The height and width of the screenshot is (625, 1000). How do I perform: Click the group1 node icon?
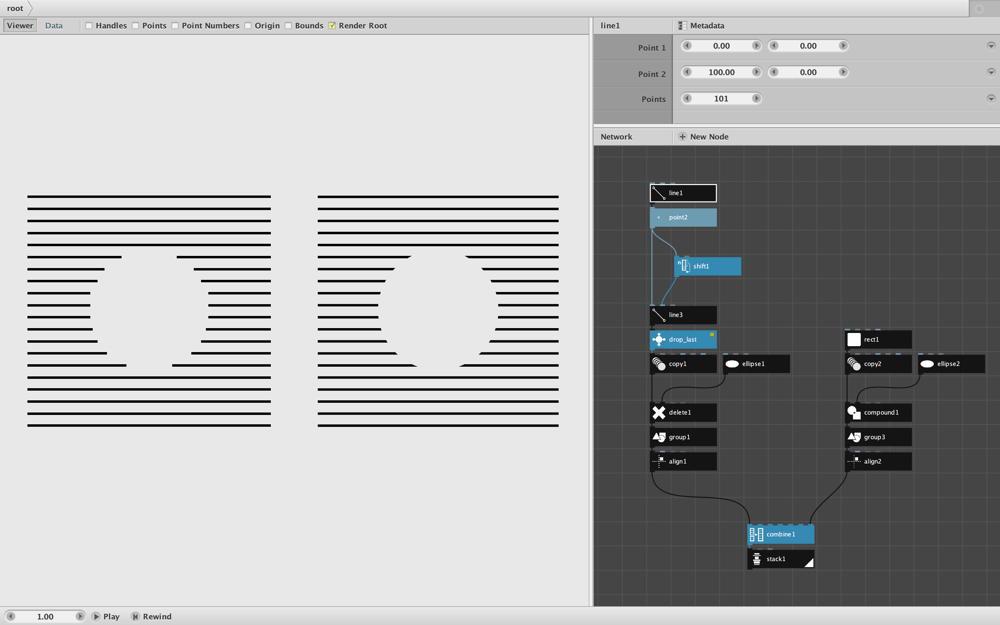coord(659,437)
